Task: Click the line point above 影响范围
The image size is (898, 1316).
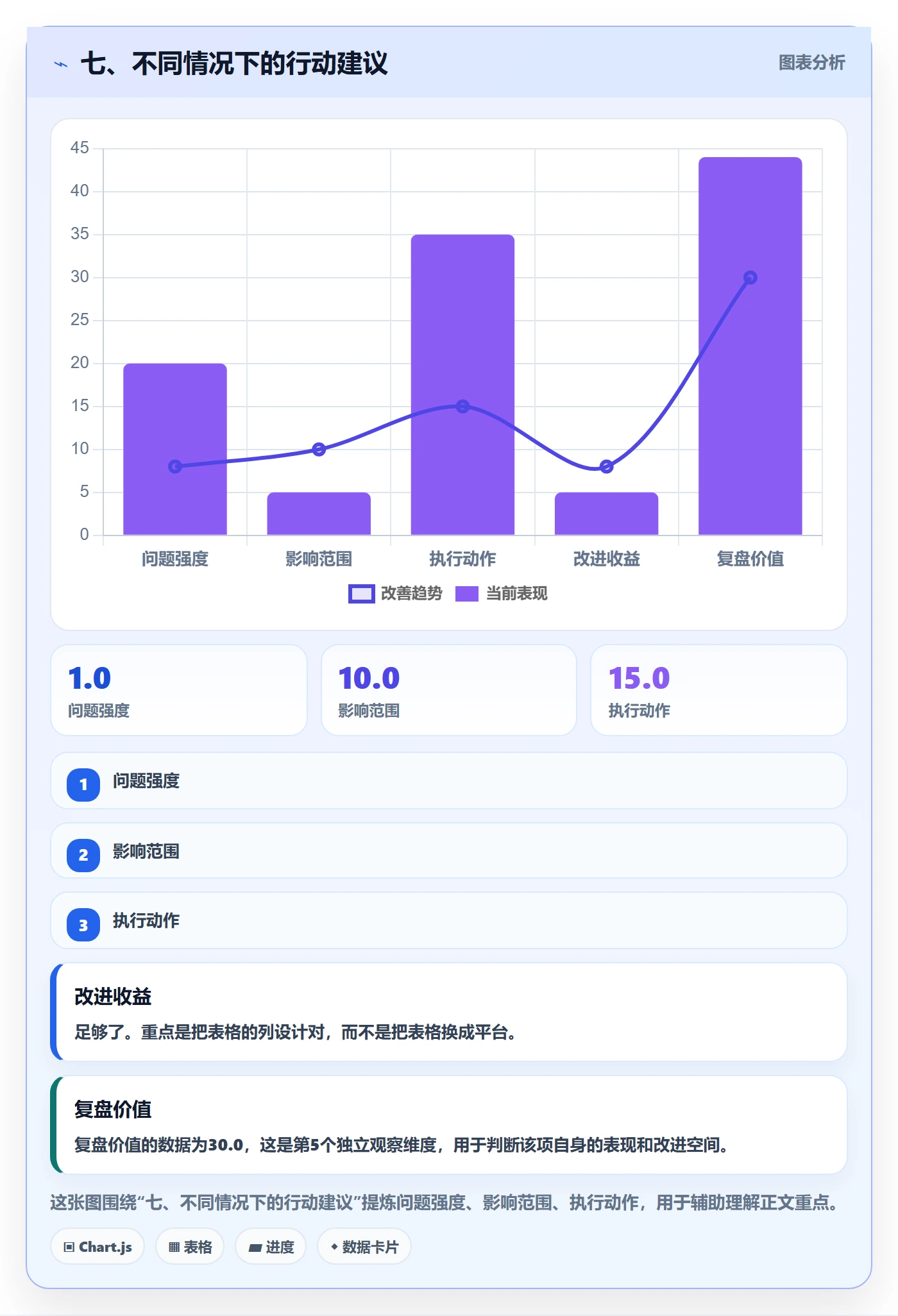Action: (x=319, y=449)
